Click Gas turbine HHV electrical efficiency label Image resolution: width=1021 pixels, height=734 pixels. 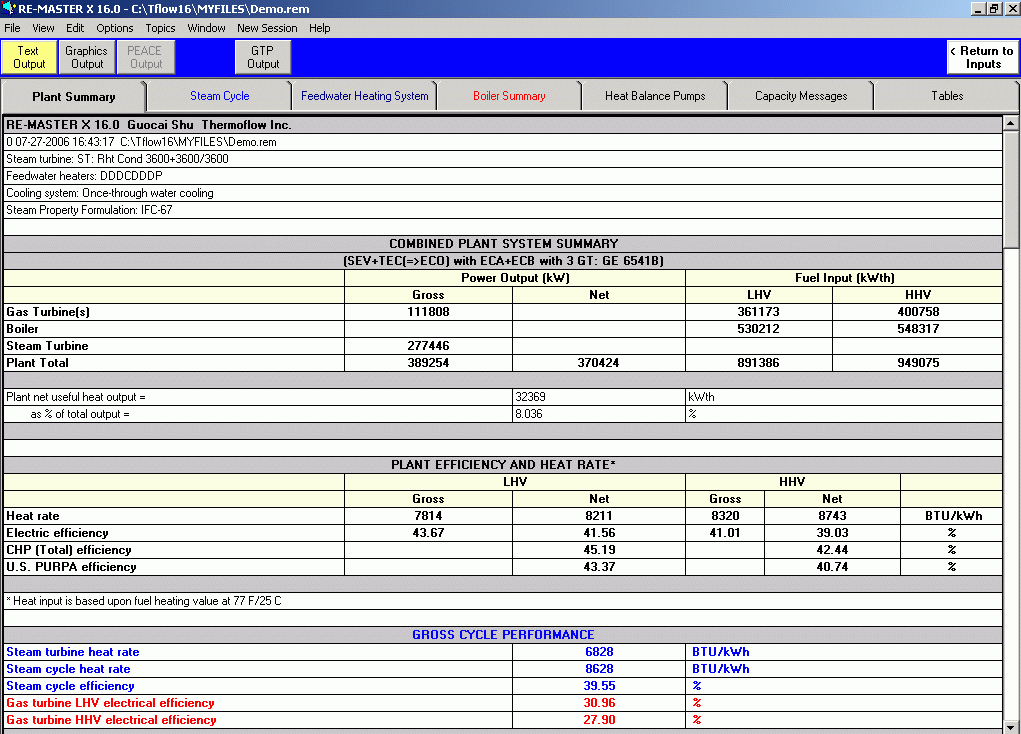[111, 720]
